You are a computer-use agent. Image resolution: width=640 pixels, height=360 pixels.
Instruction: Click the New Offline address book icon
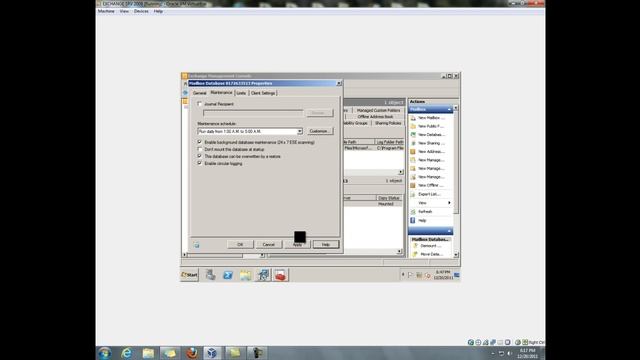(413, 185)
